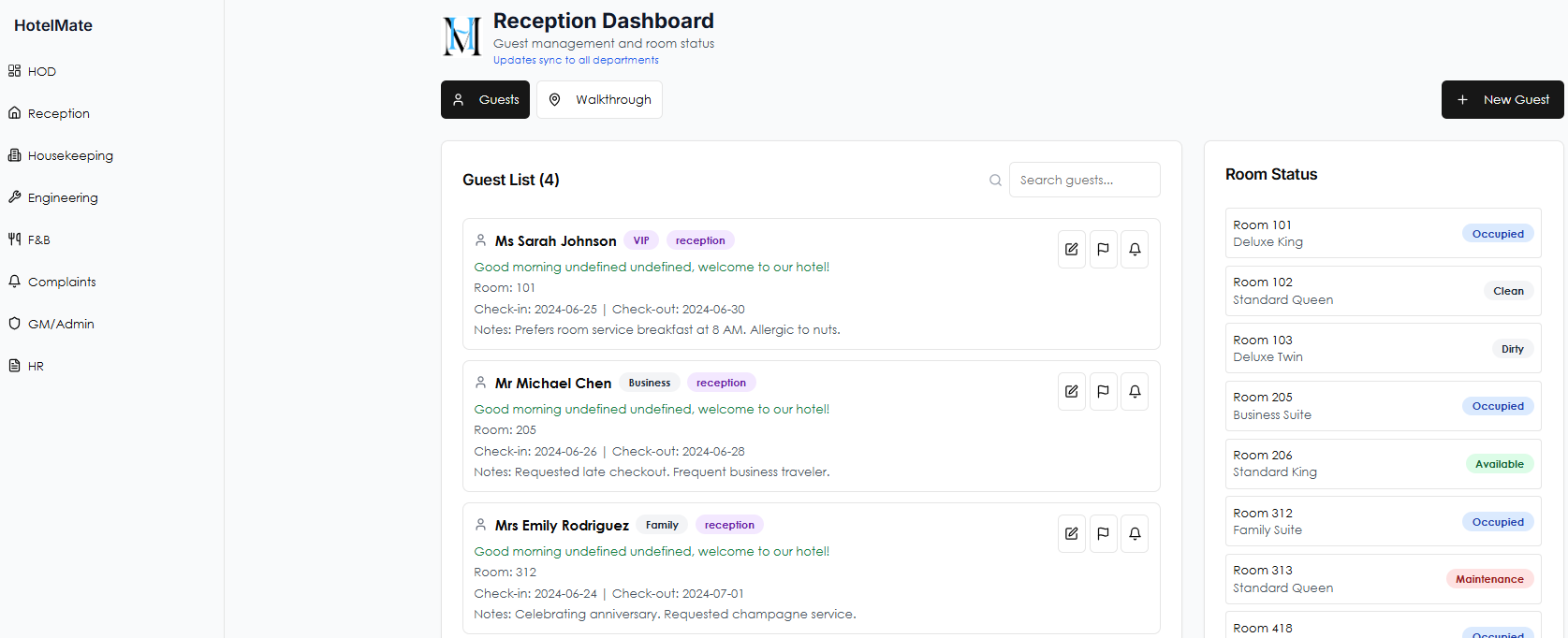
Task: Click Michael Chen's late checkout note
Action: point(652,471)
